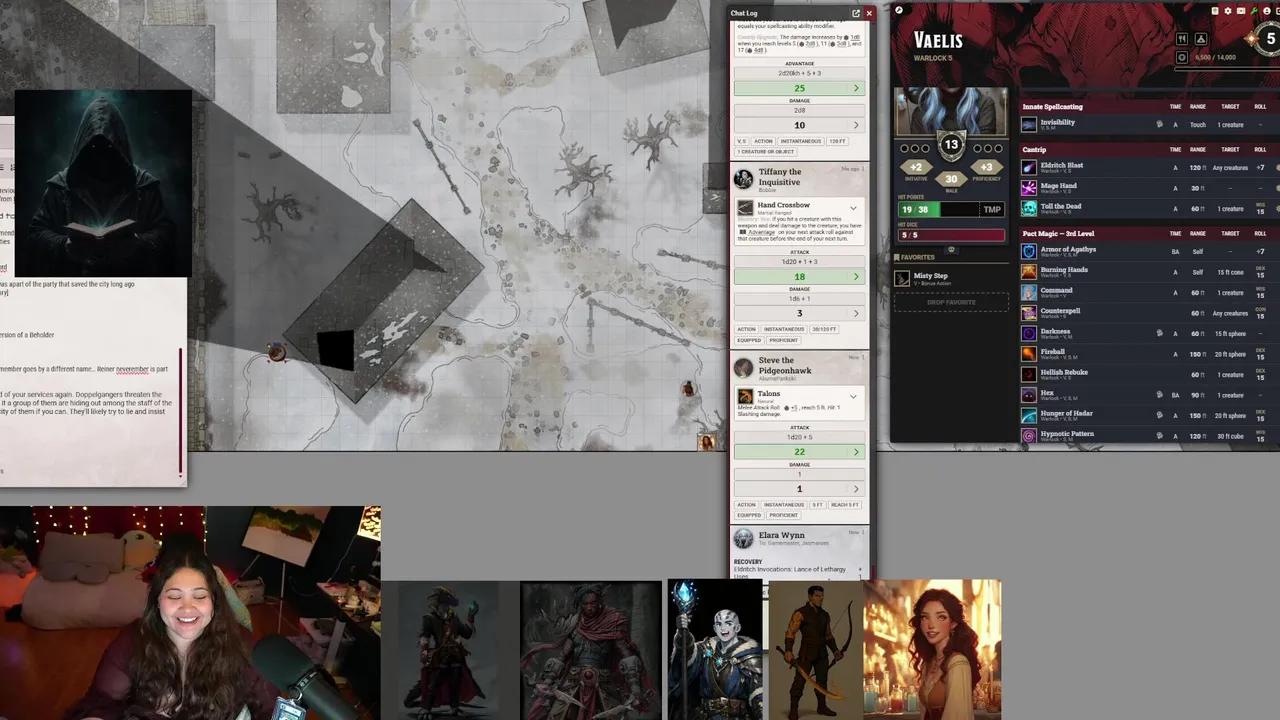Viewport: 1280px width, 720px height.
Task: Open the Invisibility spell icon
Action: click(x=1029, y=124)
